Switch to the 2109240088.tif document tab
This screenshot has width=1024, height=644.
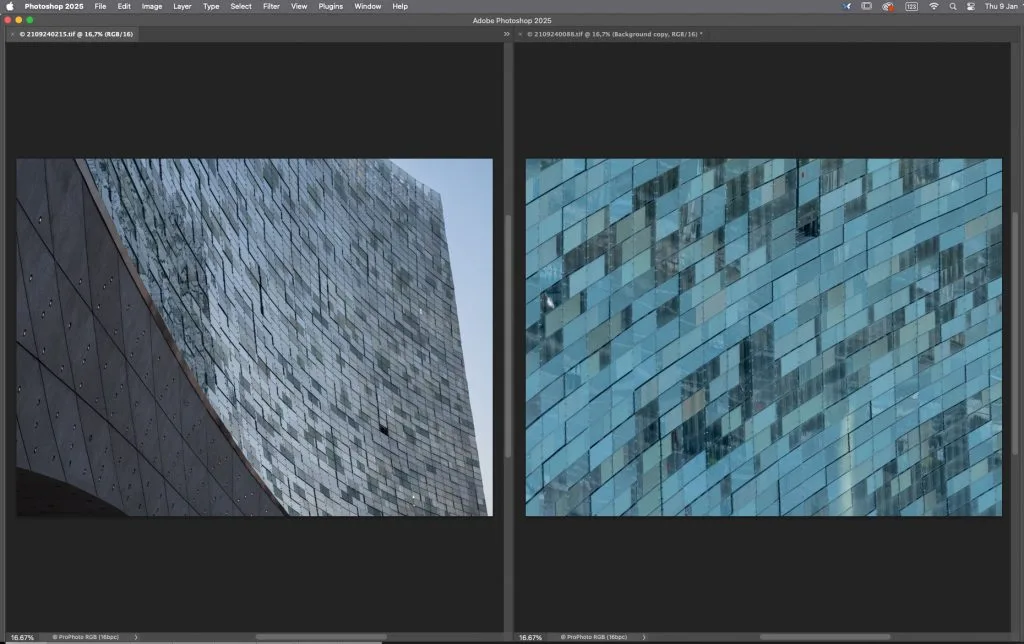pyautogui.click(x=614, y=34)
